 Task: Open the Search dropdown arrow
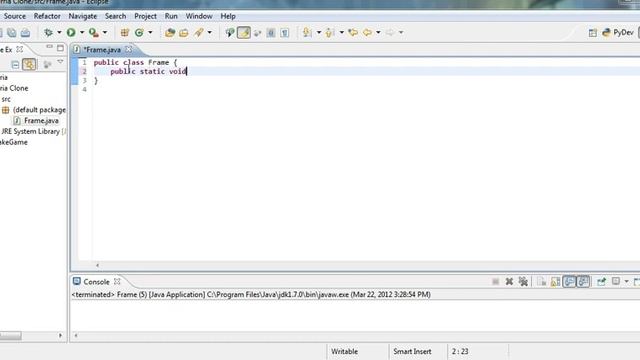[209, 32]
